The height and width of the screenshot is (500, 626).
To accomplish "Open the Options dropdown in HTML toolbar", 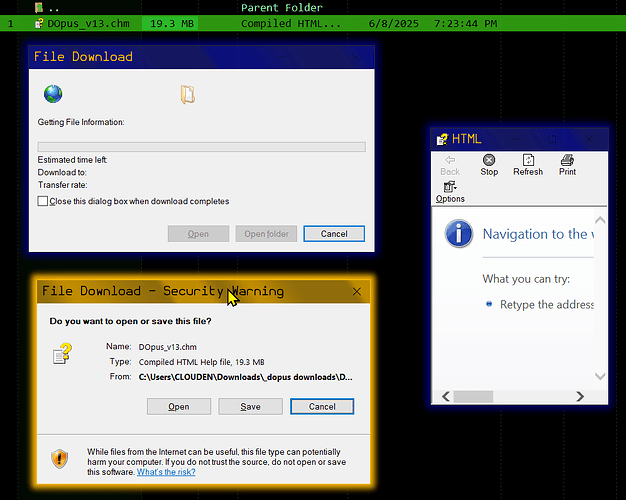I will click(x=450, y=192).
